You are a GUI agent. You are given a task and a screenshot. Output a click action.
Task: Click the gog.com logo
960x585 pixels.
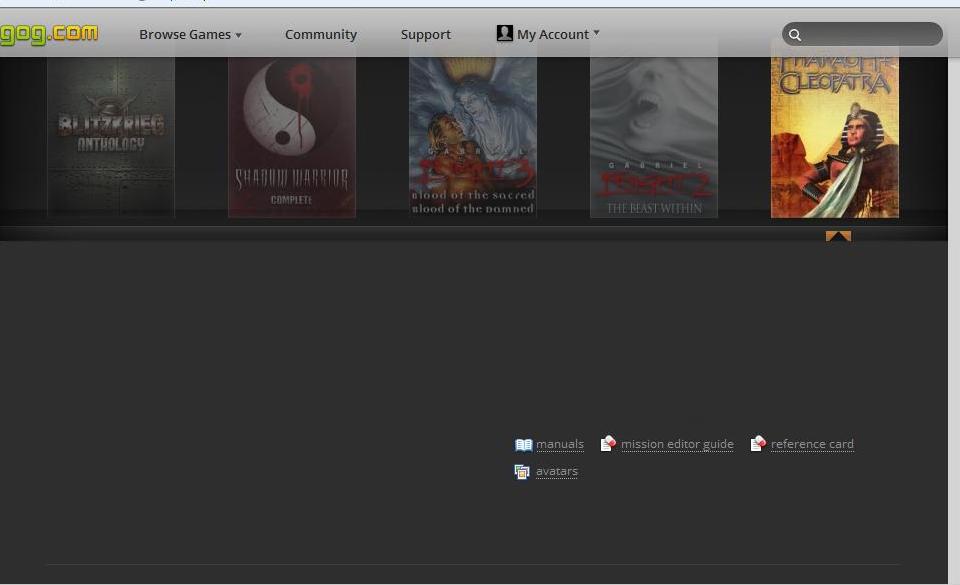tap(49, 34)
